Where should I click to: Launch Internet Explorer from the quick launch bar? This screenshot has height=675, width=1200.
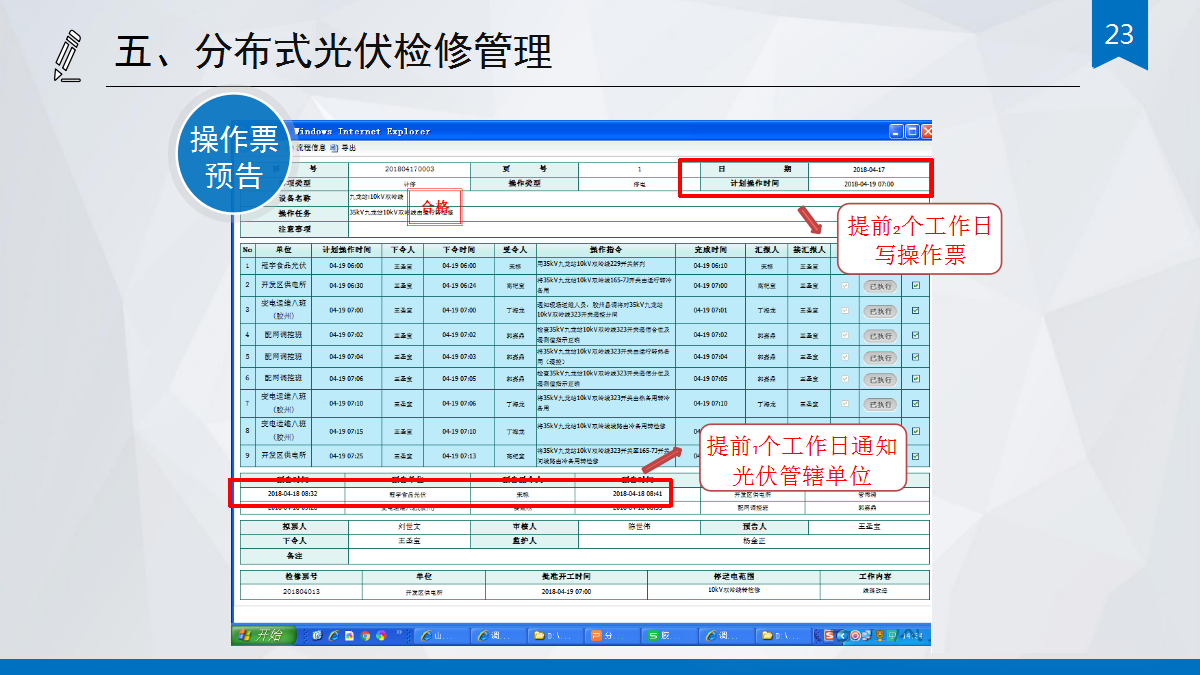click(x=333, y=636)
